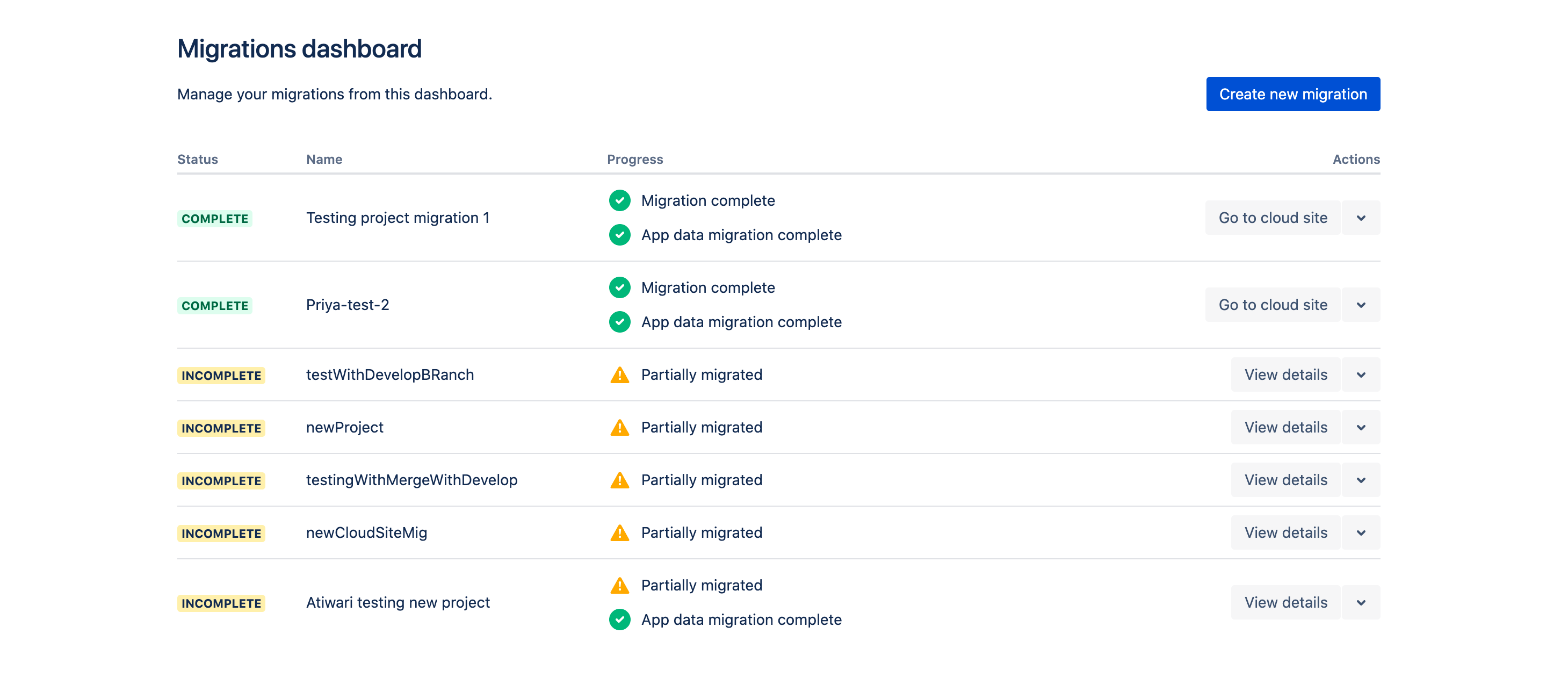The image size is (1568, 677).
Task: Click the warning icon for testingWithMergeWithDevelop
Action: 619,480
